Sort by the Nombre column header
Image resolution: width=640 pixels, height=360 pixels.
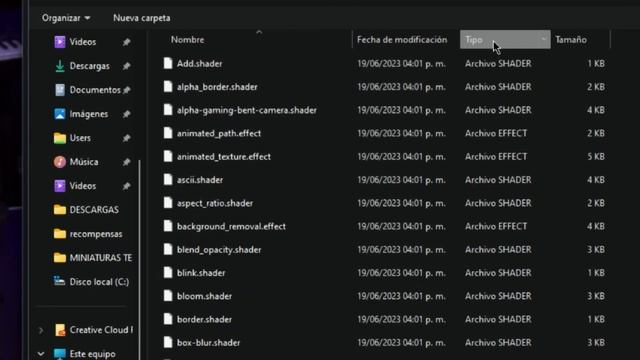[x=187, y=40]
